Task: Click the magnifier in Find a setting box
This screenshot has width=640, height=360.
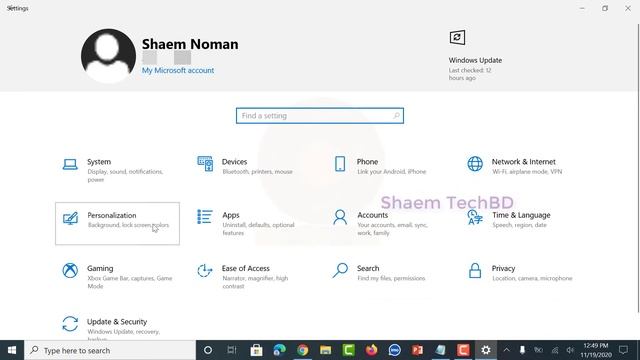Action: (x=396, y=116)
